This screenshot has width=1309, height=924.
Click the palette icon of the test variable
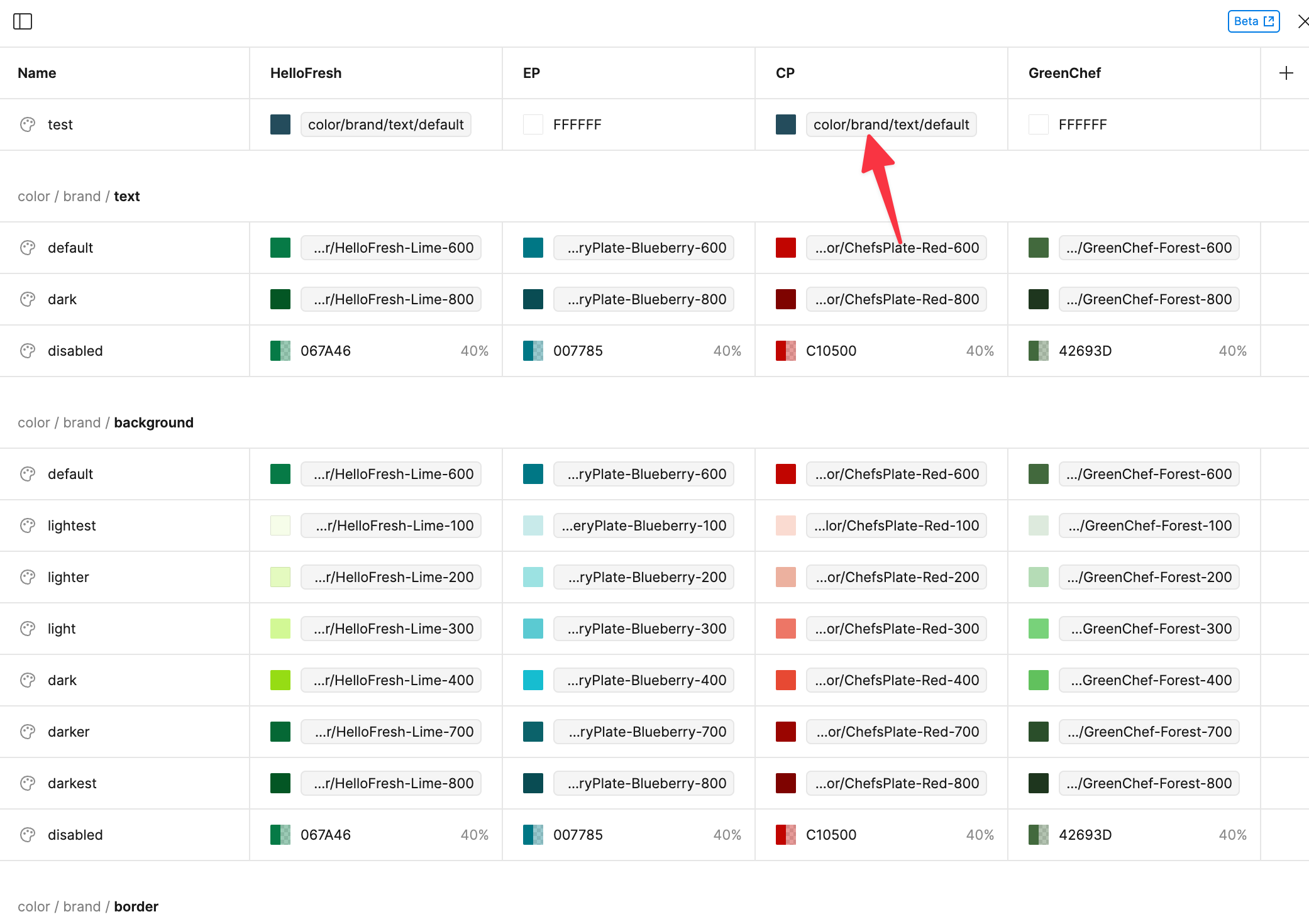28,124
